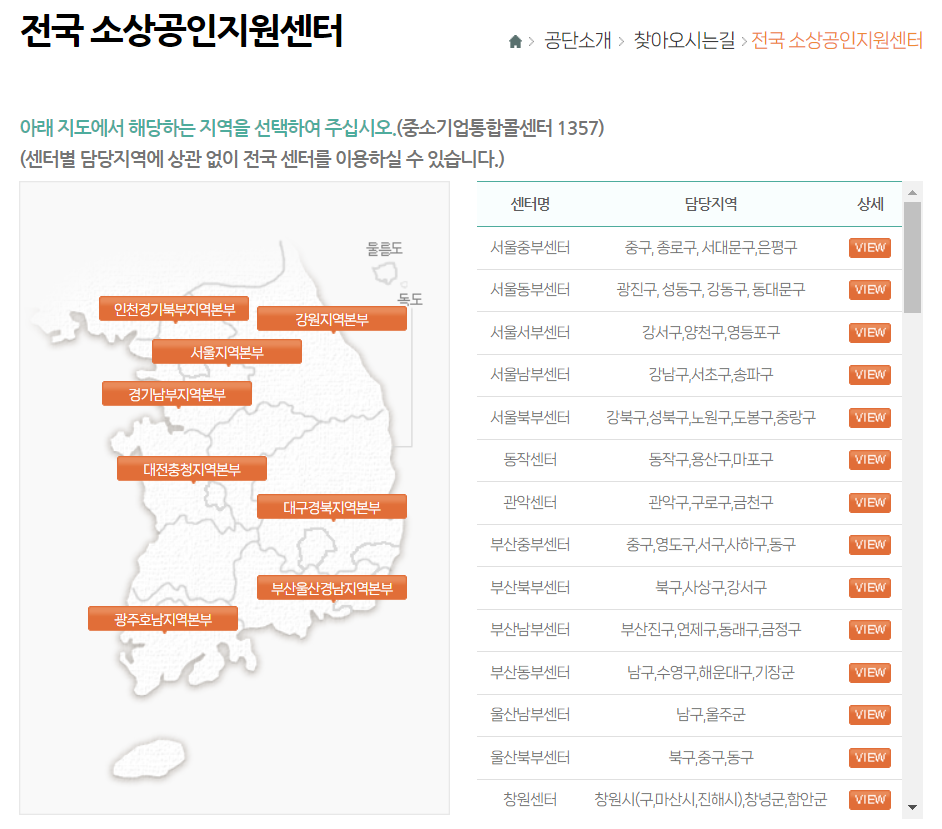The image size is (942, 829).
Task: Select 경기남부지역본부 on the map
Action: (177, 394)
